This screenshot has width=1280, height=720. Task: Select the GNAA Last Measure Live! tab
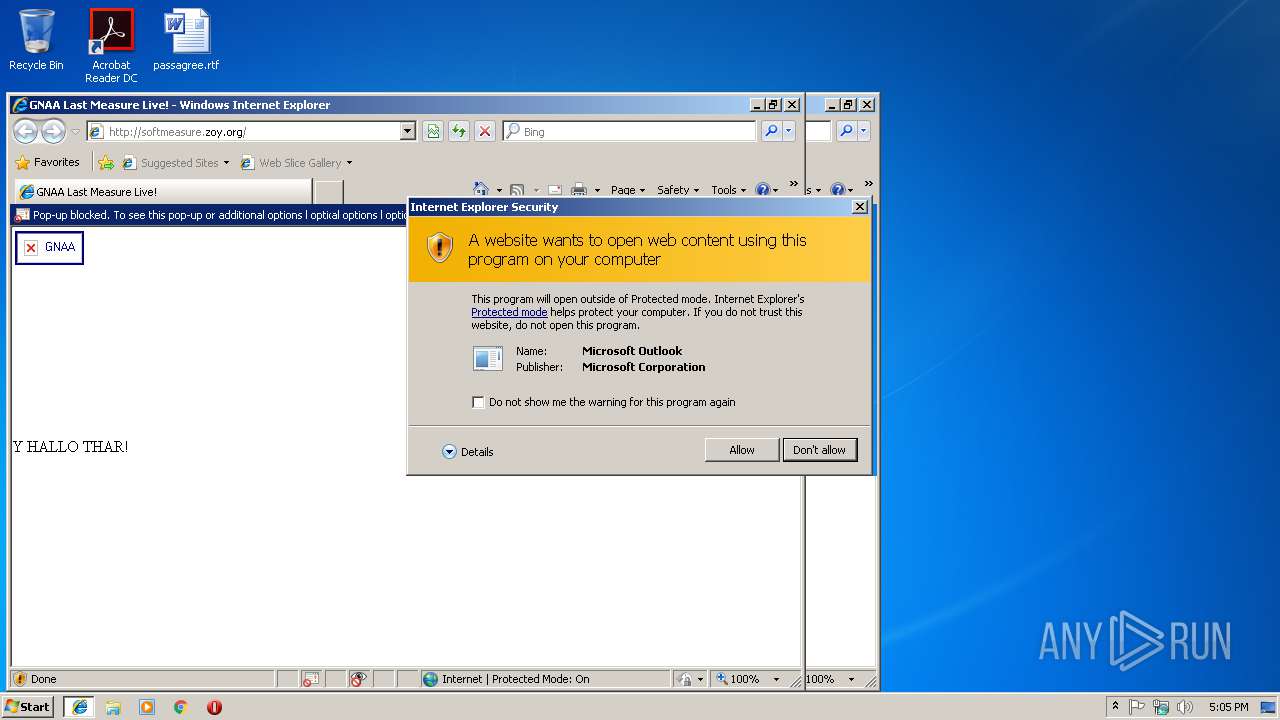pos(163,192)
